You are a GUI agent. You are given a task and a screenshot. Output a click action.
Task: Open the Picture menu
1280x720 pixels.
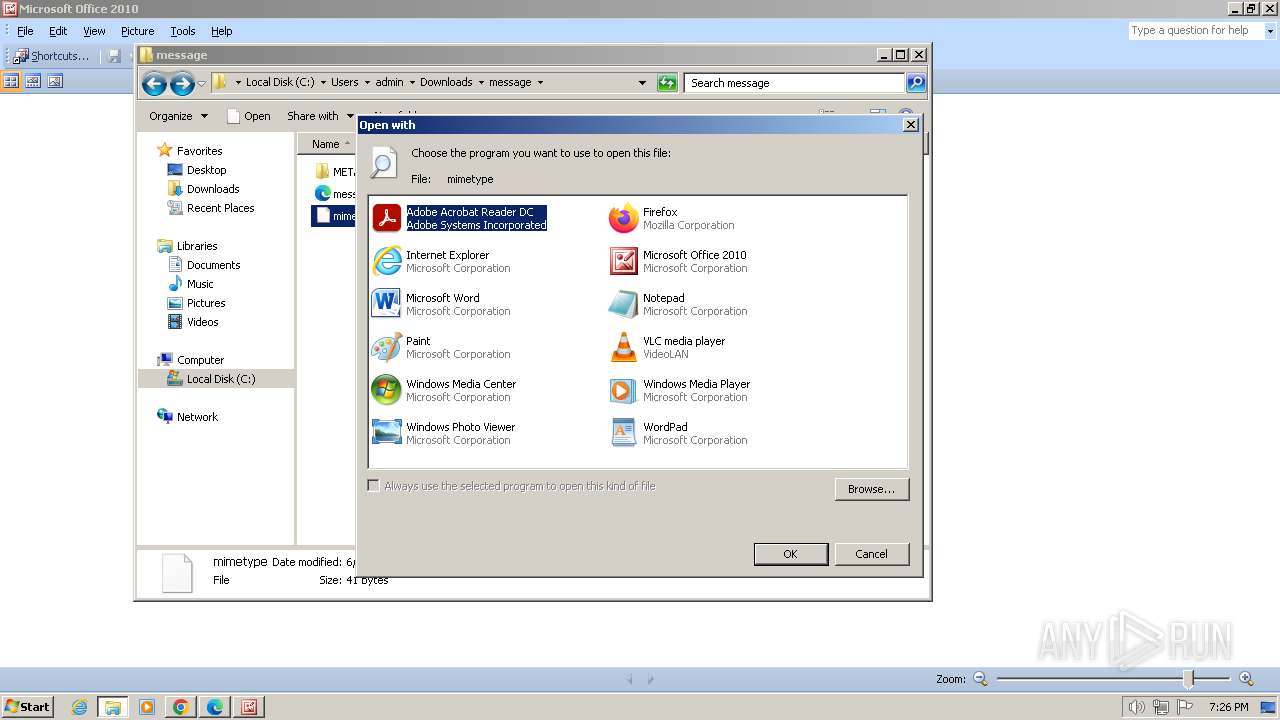coord(138,31)
